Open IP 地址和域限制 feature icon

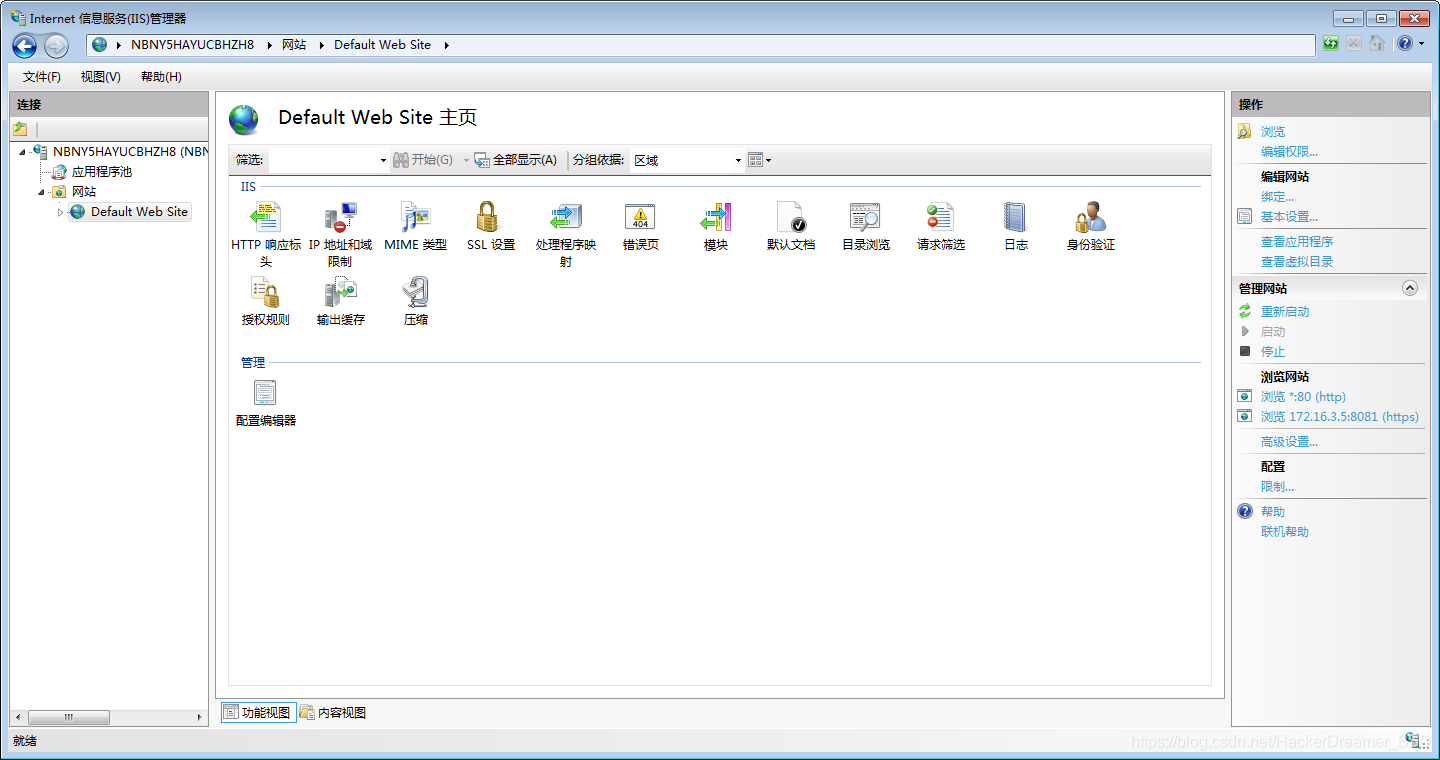pos(340,218)
